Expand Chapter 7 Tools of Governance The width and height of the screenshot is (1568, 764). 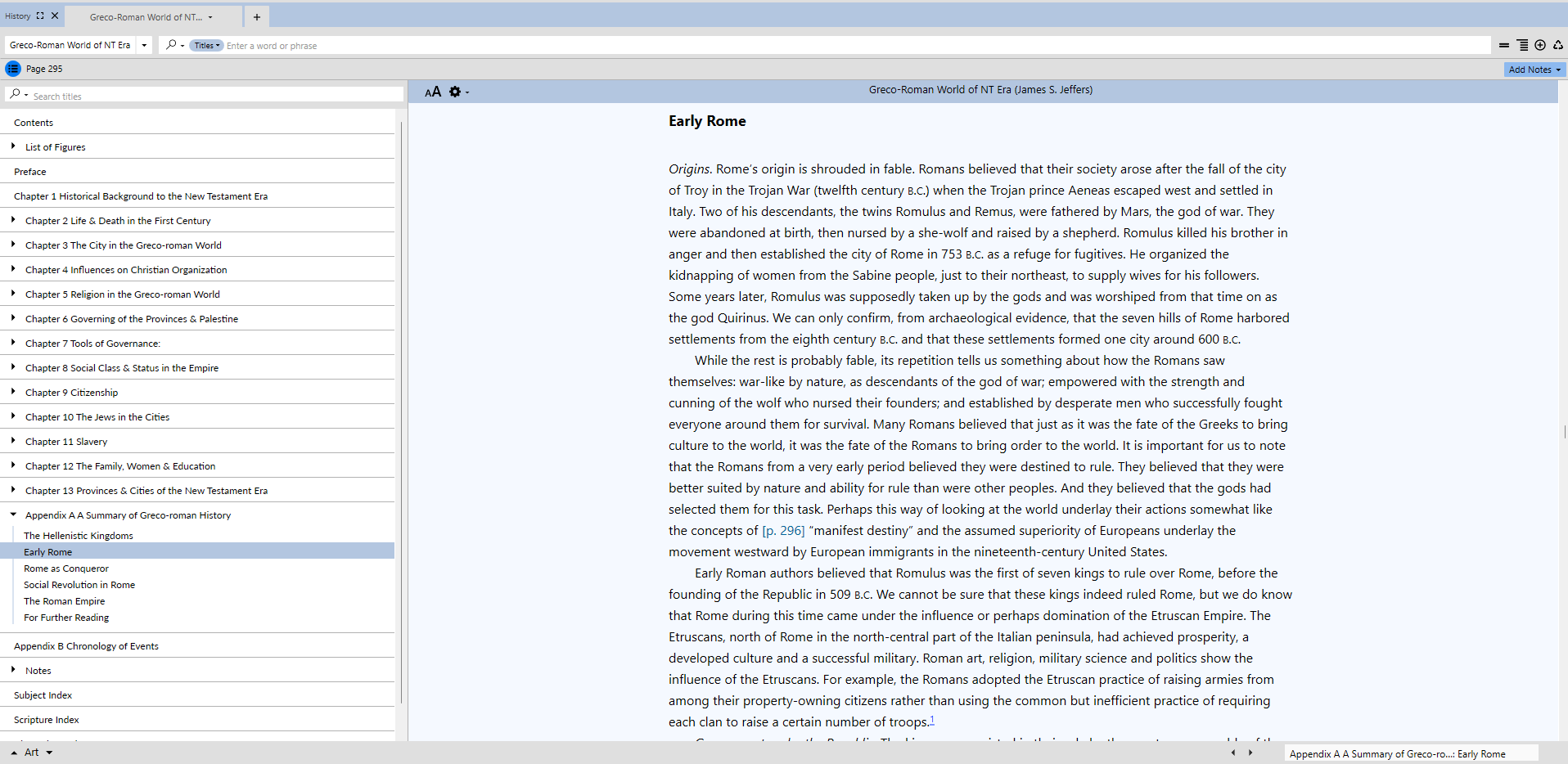click(13, 343)
